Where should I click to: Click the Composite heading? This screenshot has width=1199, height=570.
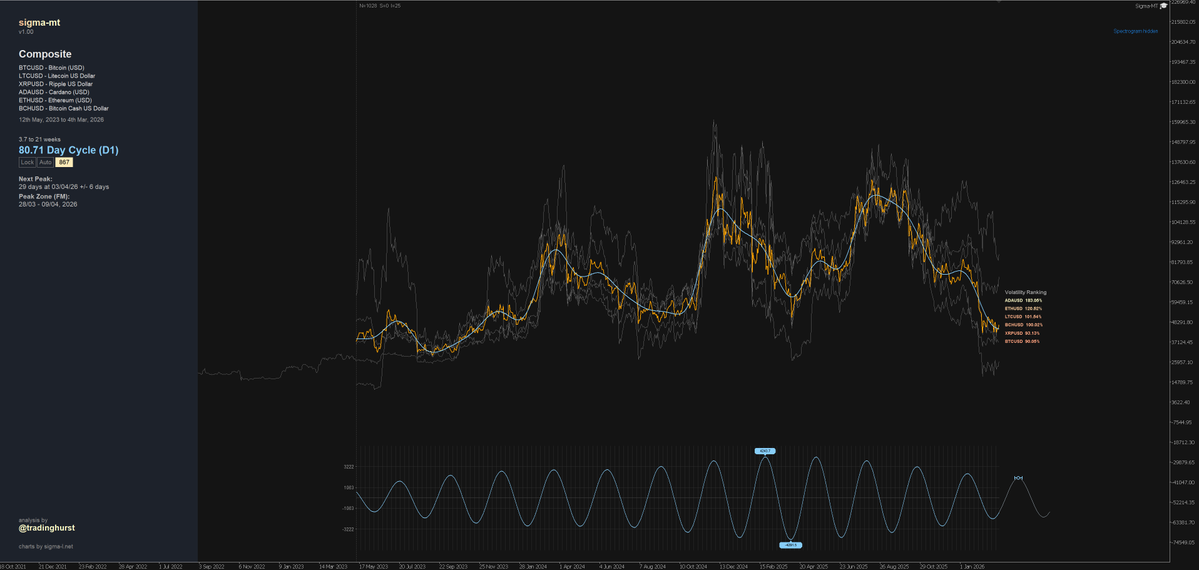pos(45,54)
